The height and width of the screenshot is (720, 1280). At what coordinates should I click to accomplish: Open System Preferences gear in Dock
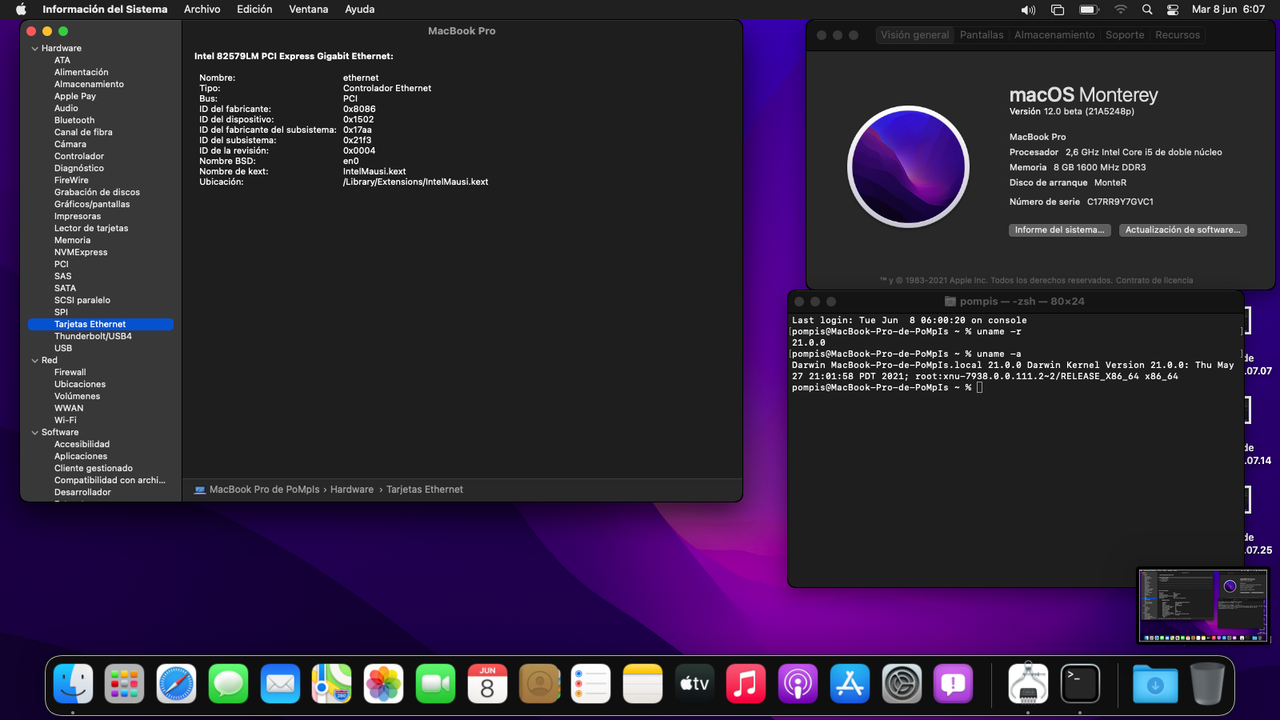(902, 684)
